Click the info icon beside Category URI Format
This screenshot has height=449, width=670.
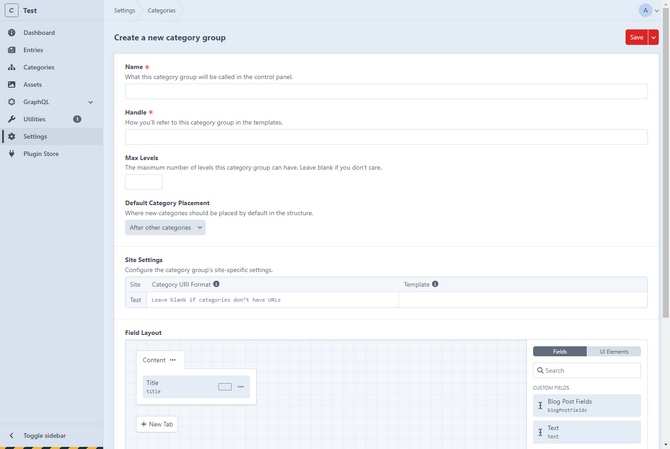pos(217,284)
